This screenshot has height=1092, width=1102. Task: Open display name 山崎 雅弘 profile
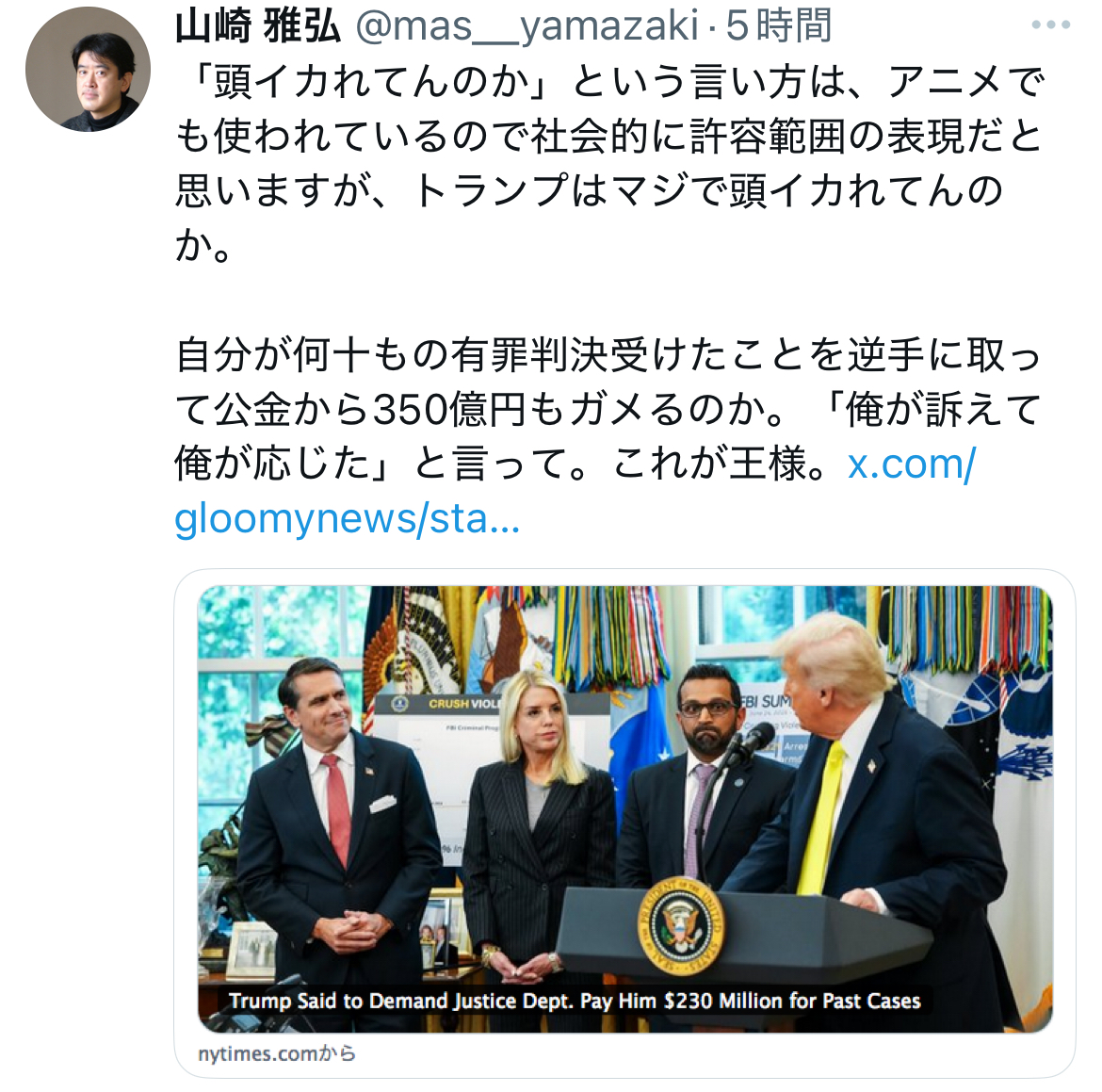point(257,27)
